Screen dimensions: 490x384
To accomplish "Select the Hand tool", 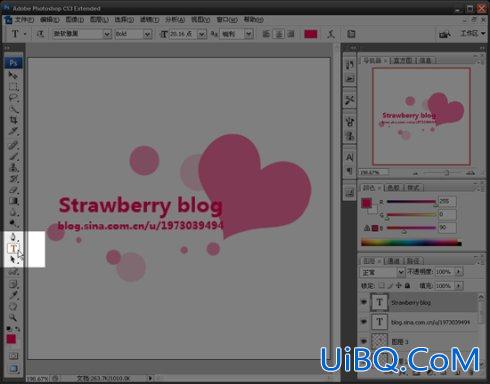I will 13,306.
